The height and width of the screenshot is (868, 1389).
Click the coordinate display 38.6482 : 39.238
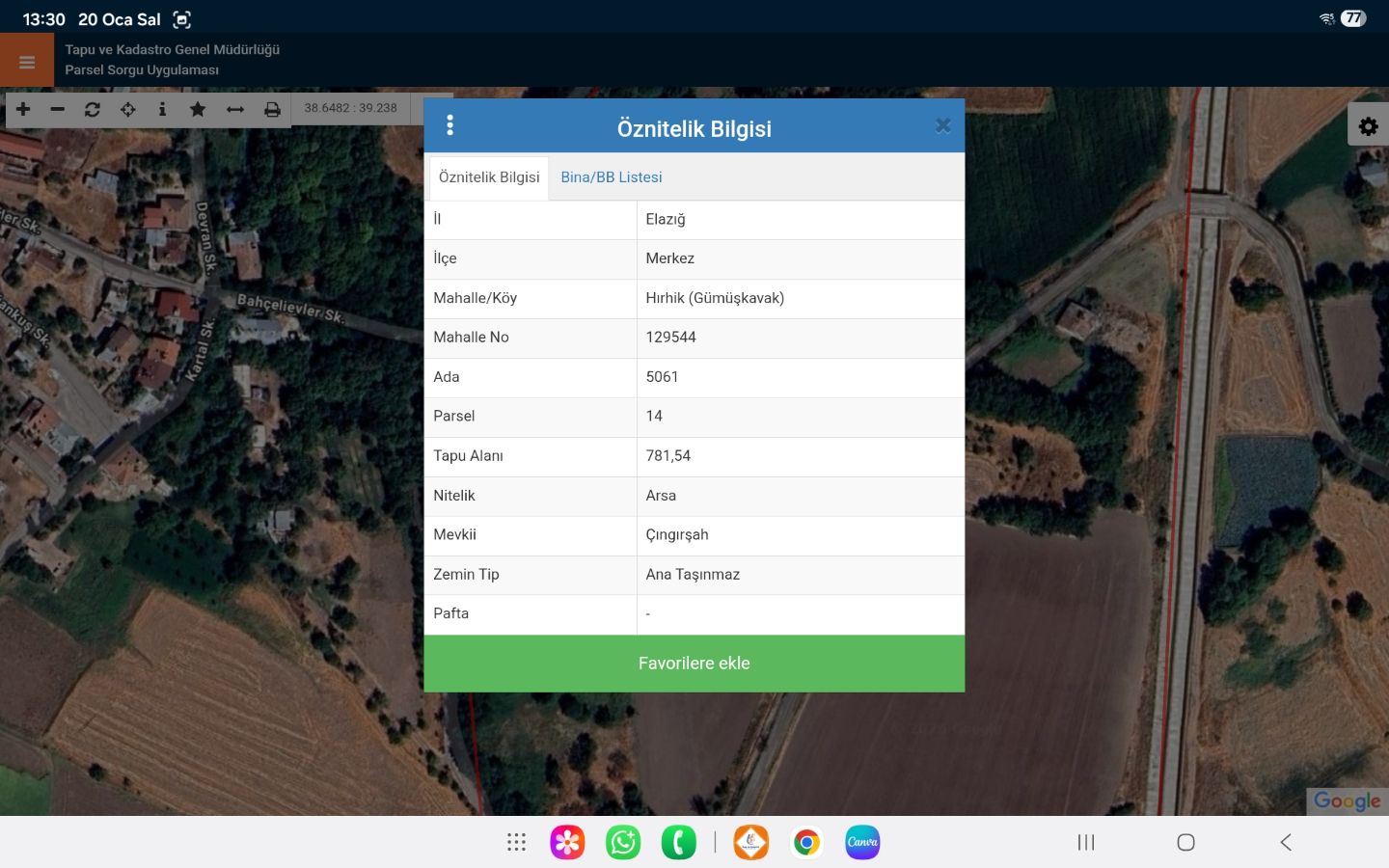coord(350,108)
